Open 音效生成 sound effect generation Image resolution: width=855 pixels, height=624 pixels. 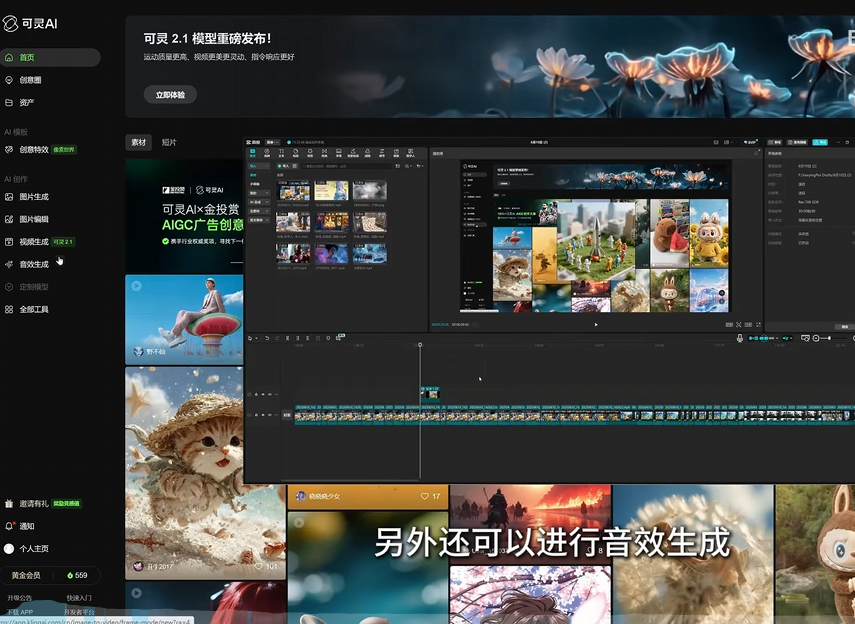[33, 264]
